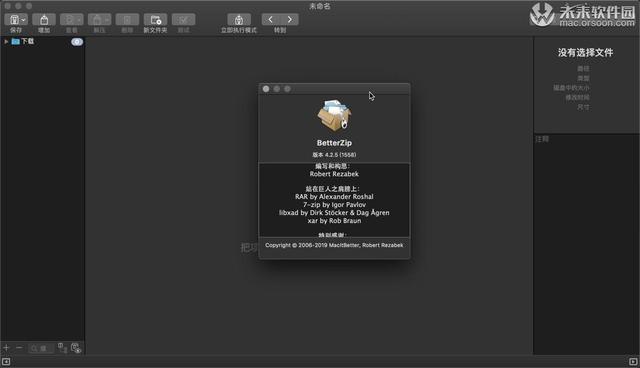The width and height of the screenshot is (640, 368).
Task: Click the BetterZip title text in about dialog
Action: coord(334,143)
